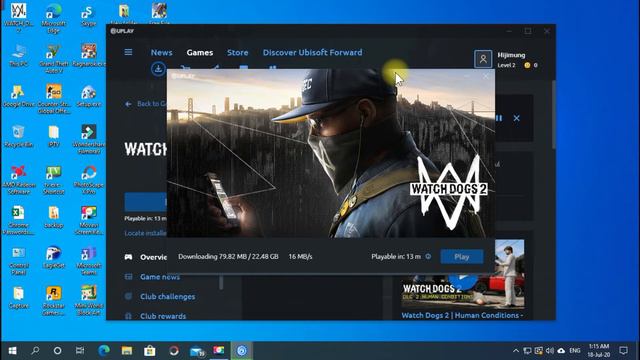Select Overview in the game sidebar
640x360 pixels.
point(146,257)
